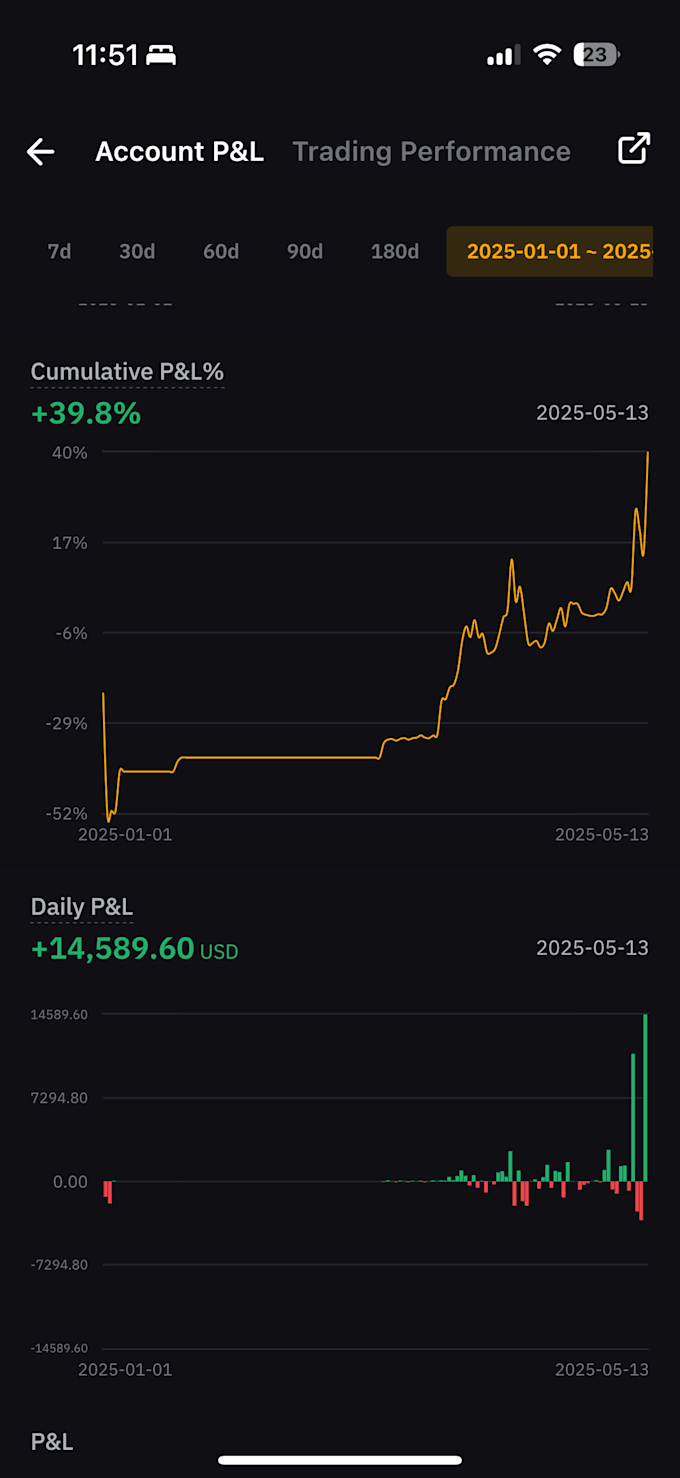The height and width of the screenshot is (1478, 680).
Task: Select the 90d time range
Action: pos(305,251)
